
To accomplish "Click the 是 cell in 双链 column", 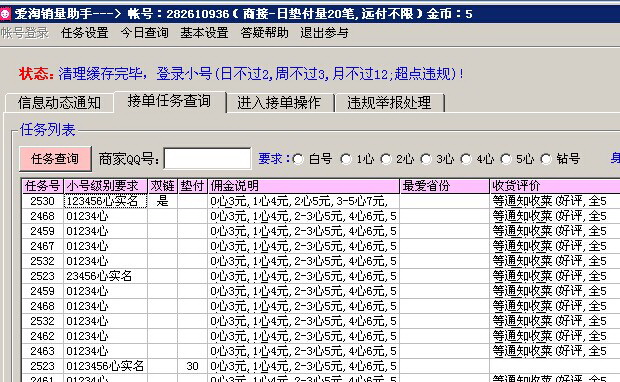I will click(x=163, y=201).
